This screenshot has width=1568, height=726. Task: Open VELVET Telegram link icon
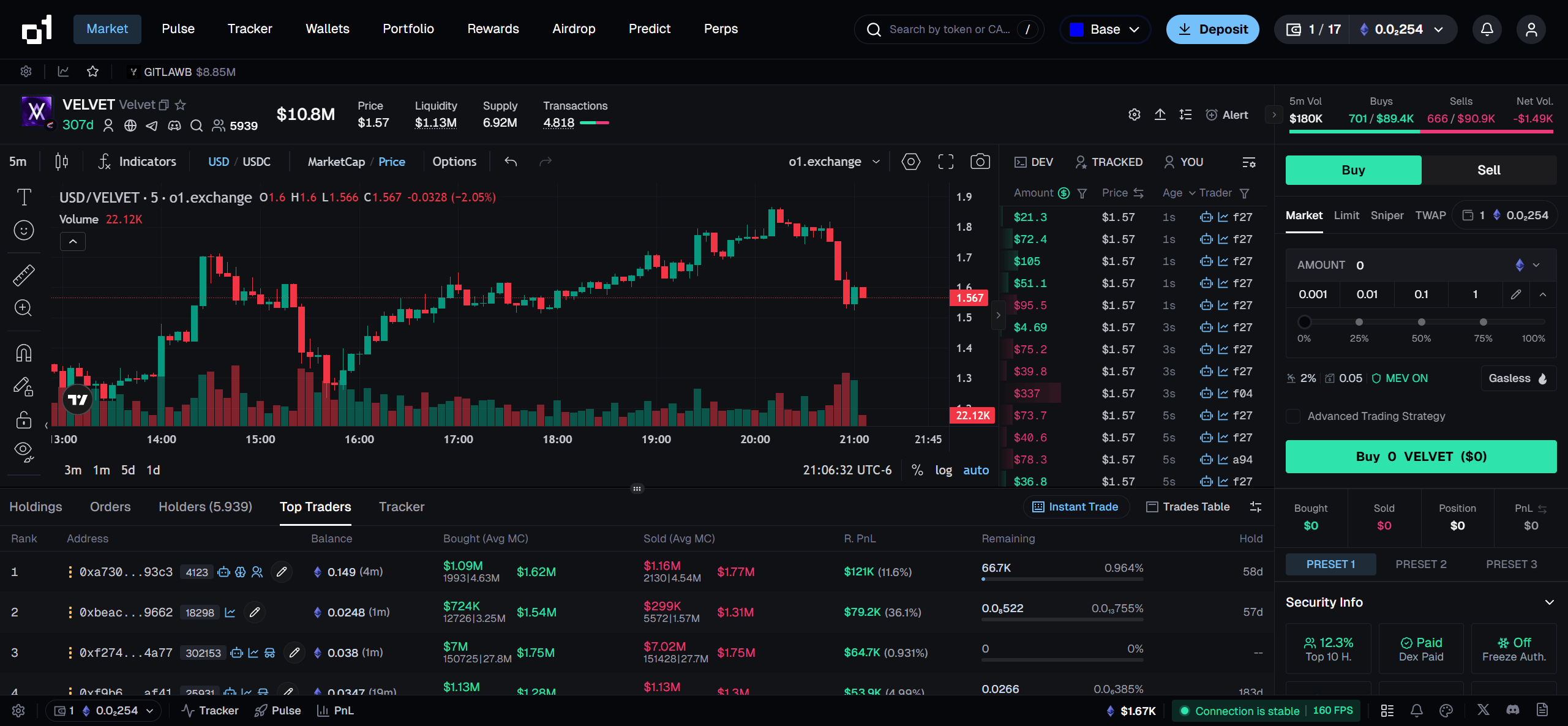pos(152,125)
